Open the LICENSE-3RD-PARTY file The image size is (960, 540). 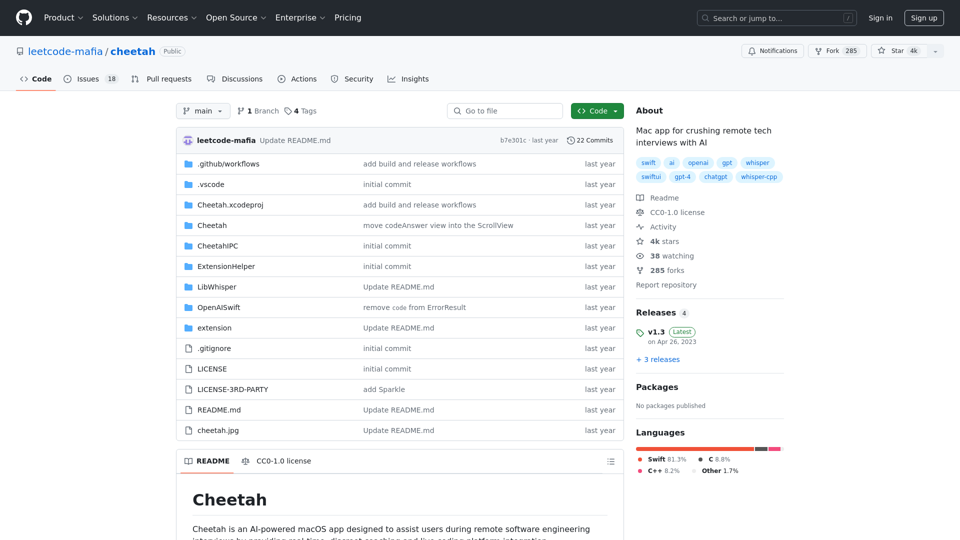(233, 389)
